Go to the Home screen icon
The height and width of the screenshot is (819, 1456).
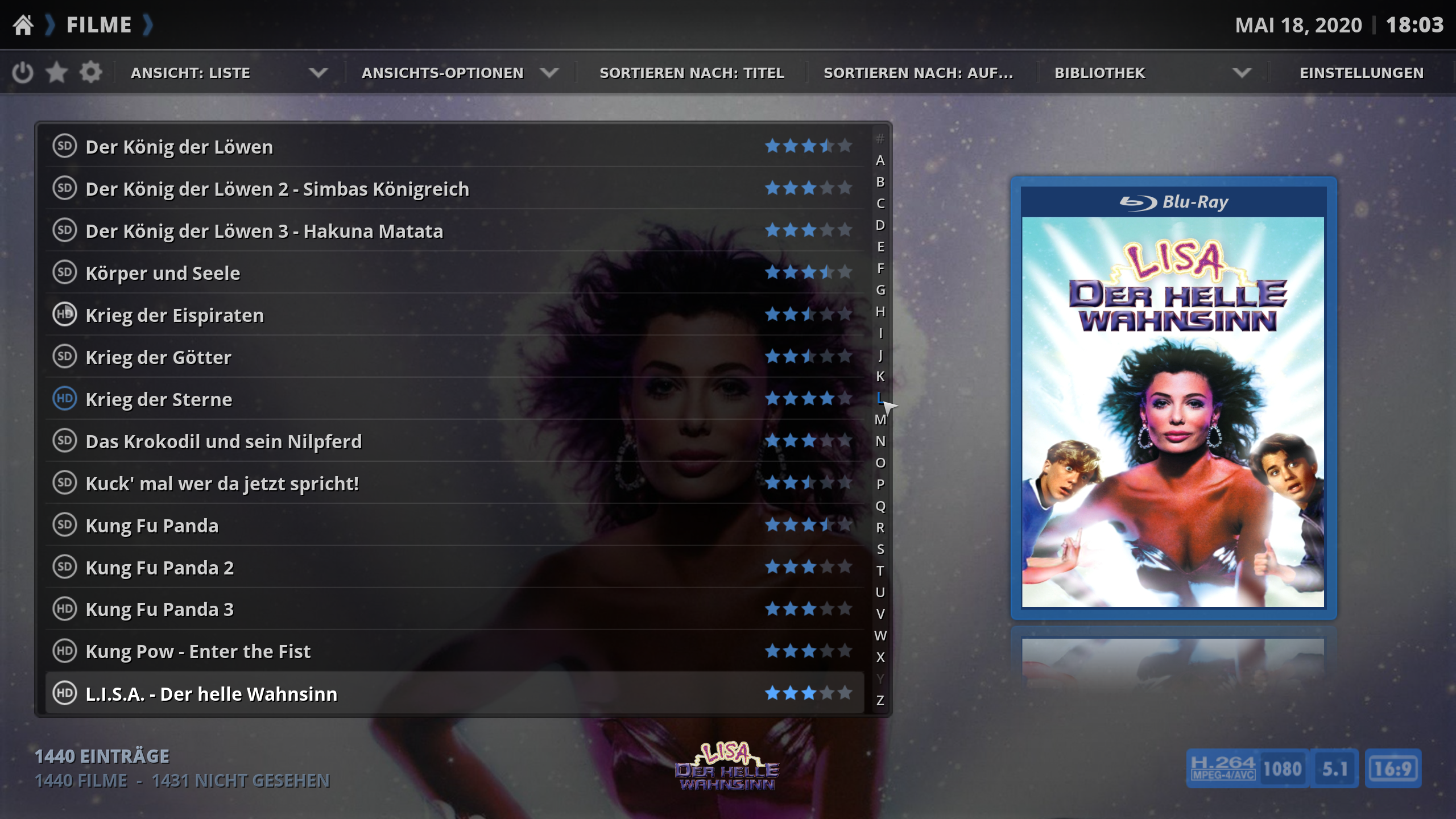click(23, 25)
